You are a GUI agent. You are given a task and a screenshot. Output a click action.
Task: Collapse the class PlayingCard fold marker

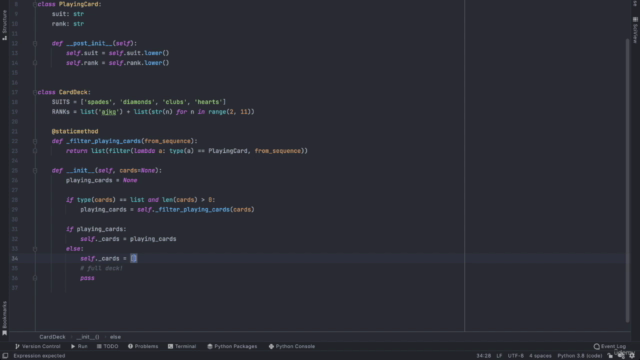point(35,4)
